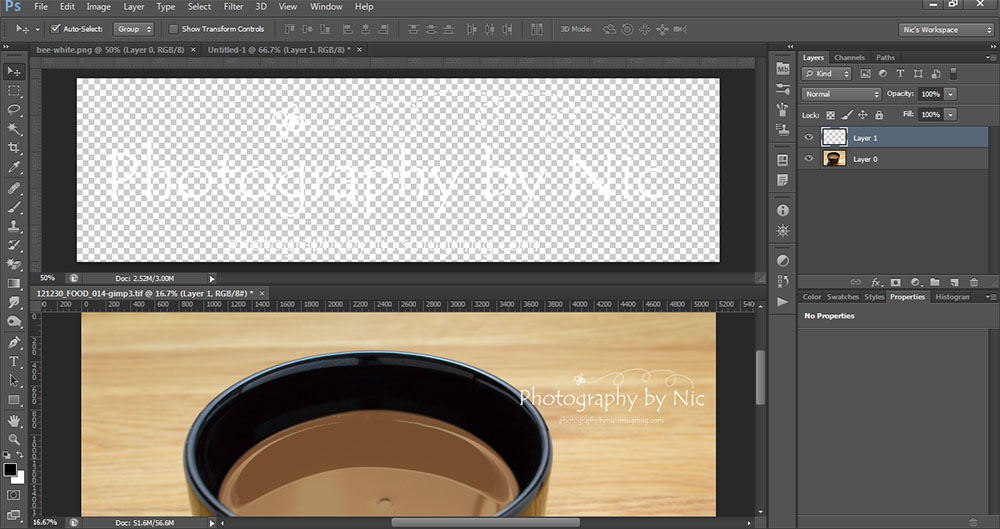Click the foreground color swatch
Image resolution: width=1000 pixels, height=529 pixels.
(10, 469)
